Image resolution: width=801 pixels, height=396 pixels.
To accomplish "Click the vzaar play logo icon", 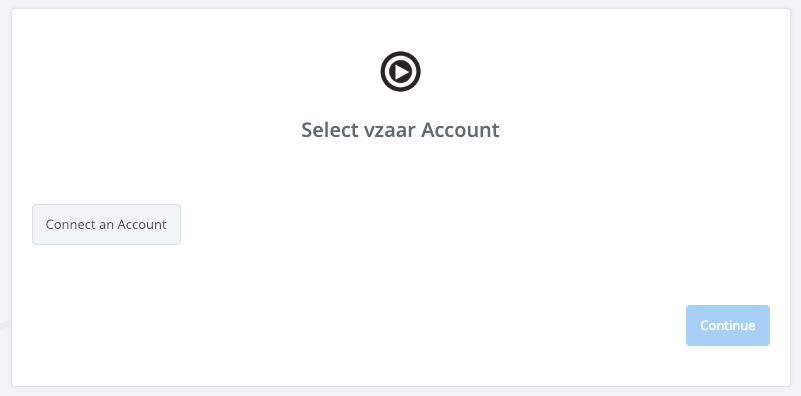I will [400, 72].
